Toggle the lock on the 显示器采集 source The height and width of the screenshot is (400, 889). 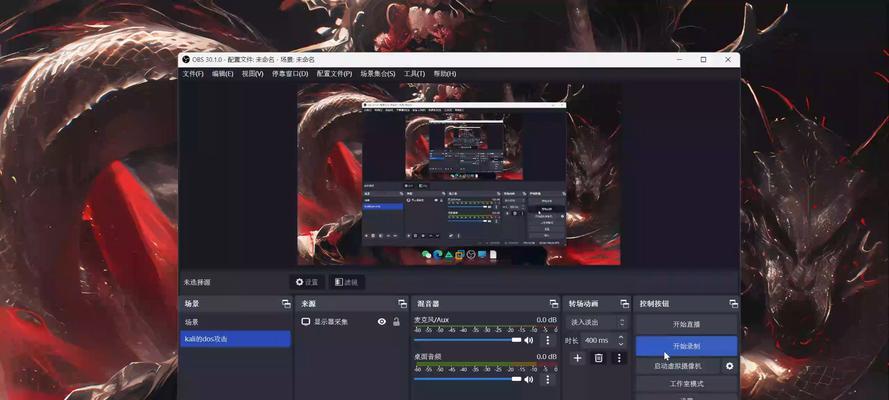click(396, 322)
